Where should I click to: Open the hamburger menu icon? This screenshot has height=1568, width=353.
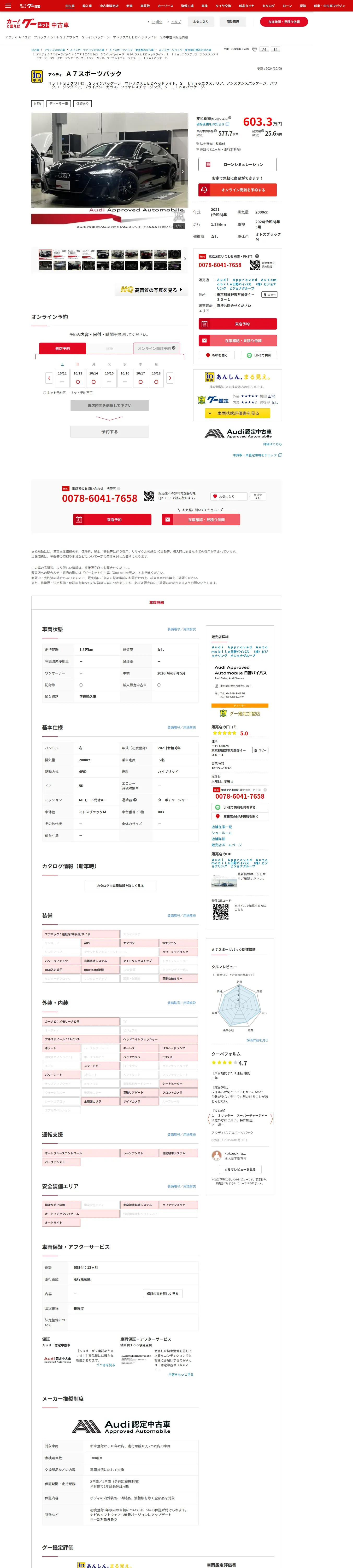tap(8, 5)
